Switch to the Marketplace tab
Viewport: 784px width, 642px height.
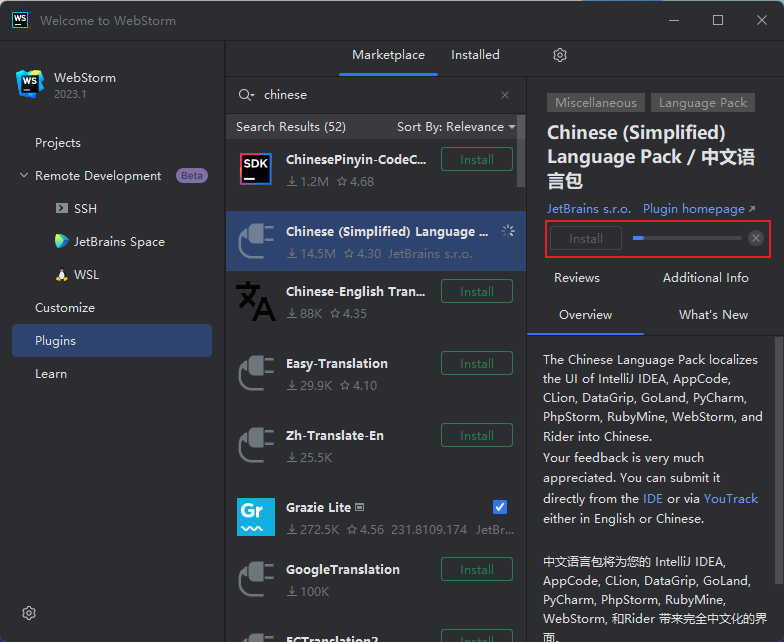(x=388, y=55)
